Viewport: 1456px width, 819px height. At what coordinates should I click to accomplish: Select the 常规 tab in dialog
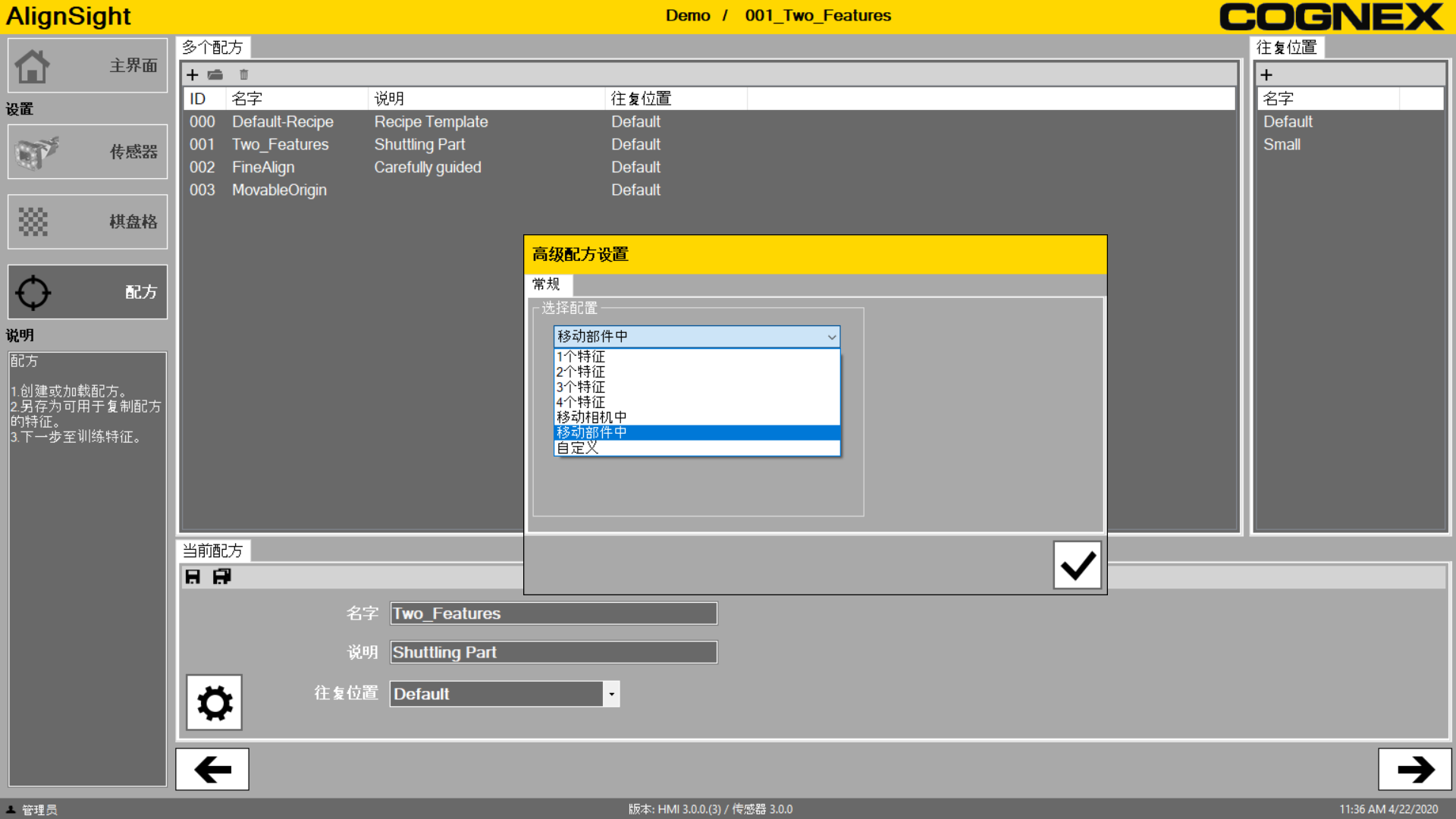pyautogui.click(x=547, y=284)
